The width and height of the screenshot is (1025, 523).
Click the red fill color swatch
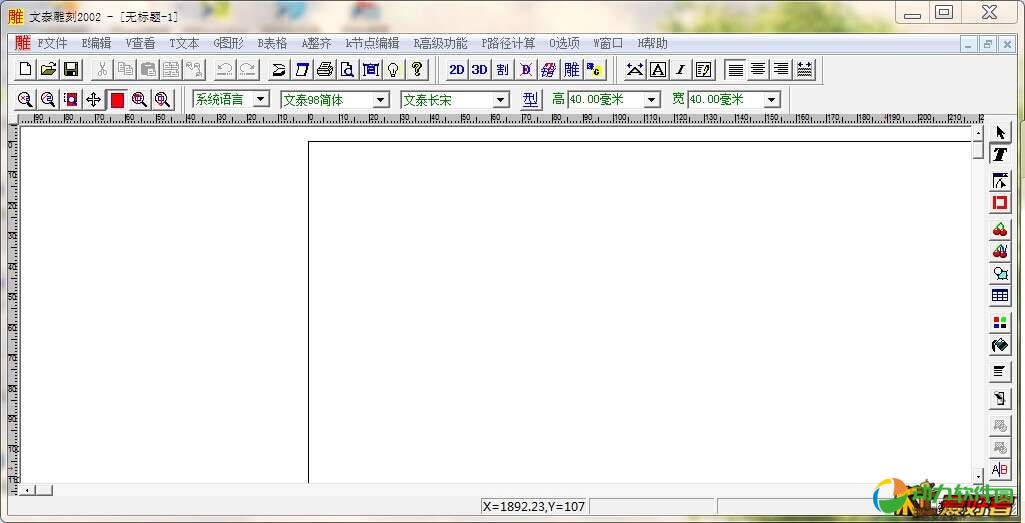point(117,100)
